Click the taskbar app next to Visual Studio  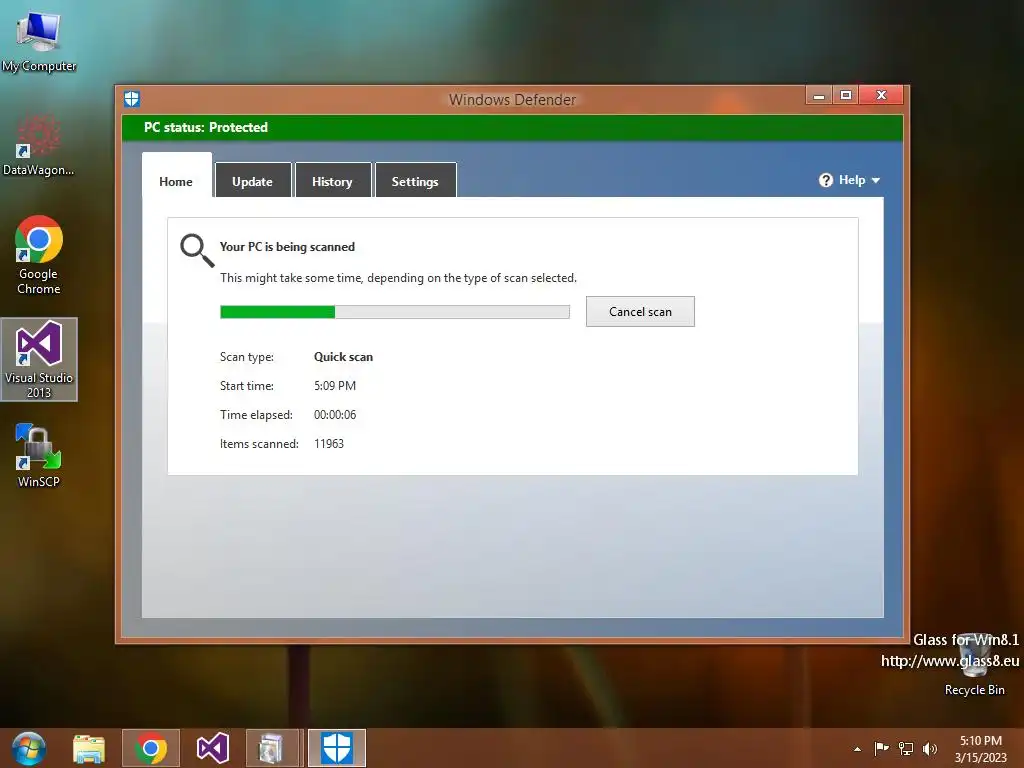[x=274, y=748]
